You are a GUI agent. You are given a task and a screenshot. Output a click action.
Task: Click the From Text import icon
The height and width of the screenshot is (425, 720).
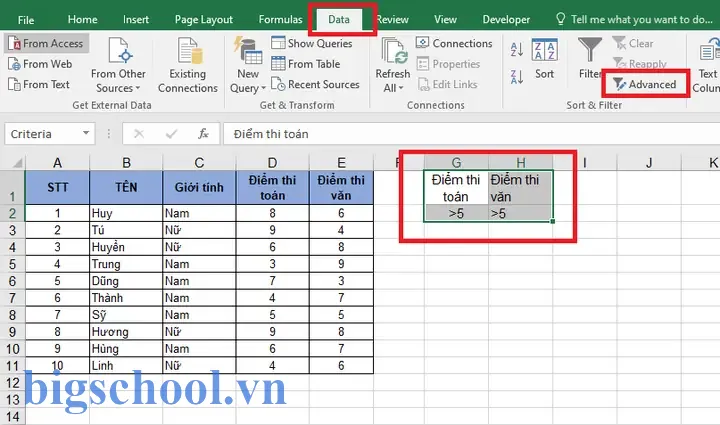pos(14,84)
